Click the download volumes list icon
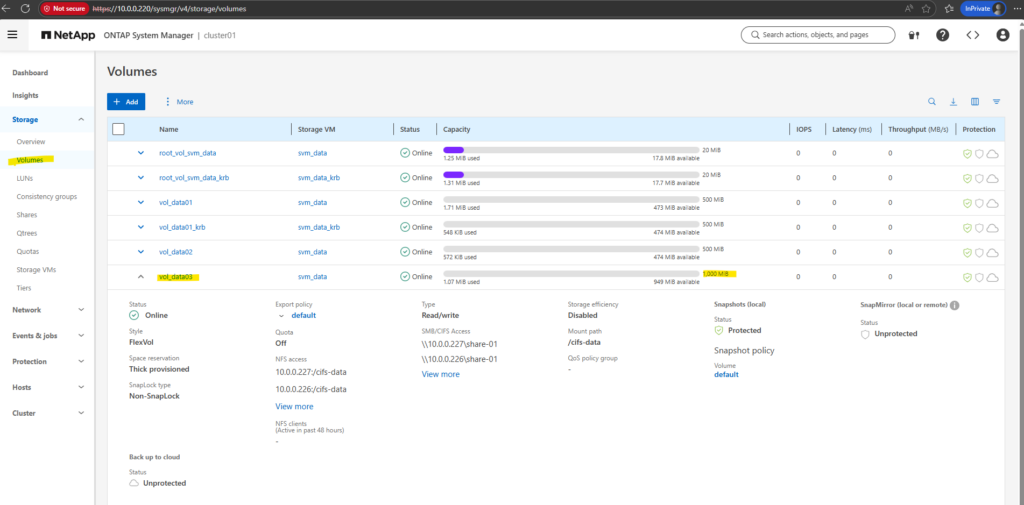This screenshot has width=1024, height=505. (x=953, y=101)
